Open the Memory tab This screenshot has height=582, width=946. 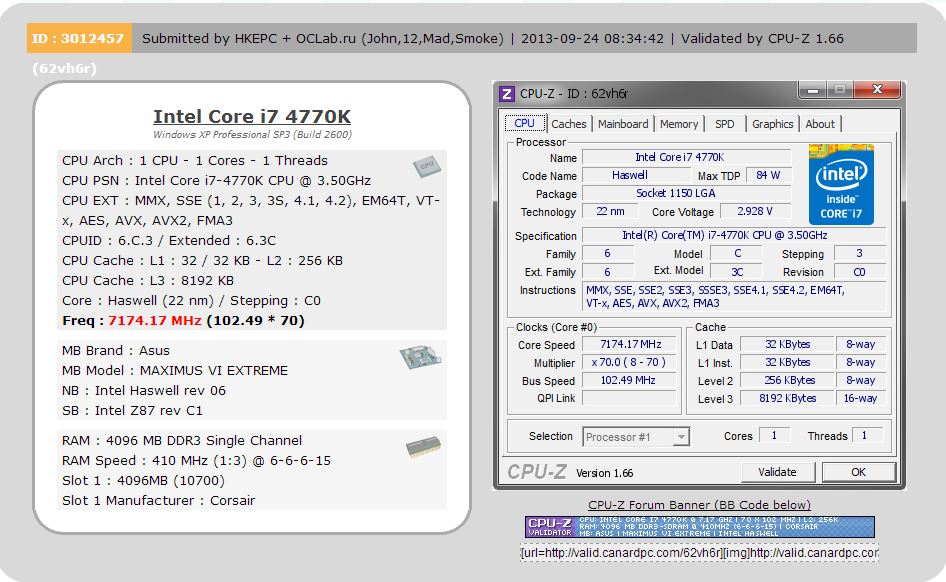(x=679, y=124)
